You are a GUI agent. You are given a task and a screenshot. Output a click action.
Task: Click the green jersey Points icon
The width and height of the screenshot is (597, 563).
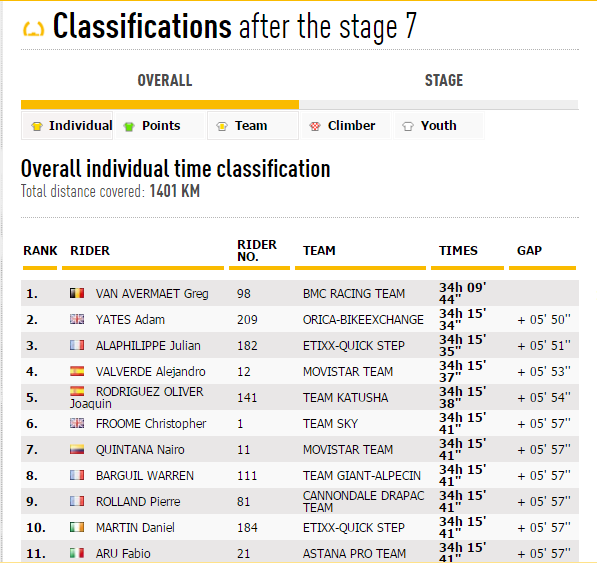coord(129,126)
